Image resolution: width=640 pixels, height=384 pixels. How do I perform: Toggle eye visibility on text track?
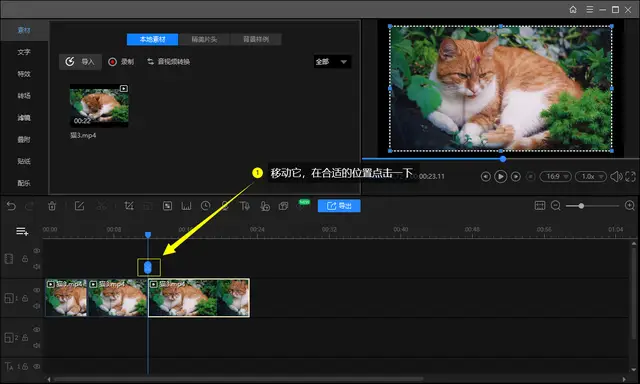point(37,366)
